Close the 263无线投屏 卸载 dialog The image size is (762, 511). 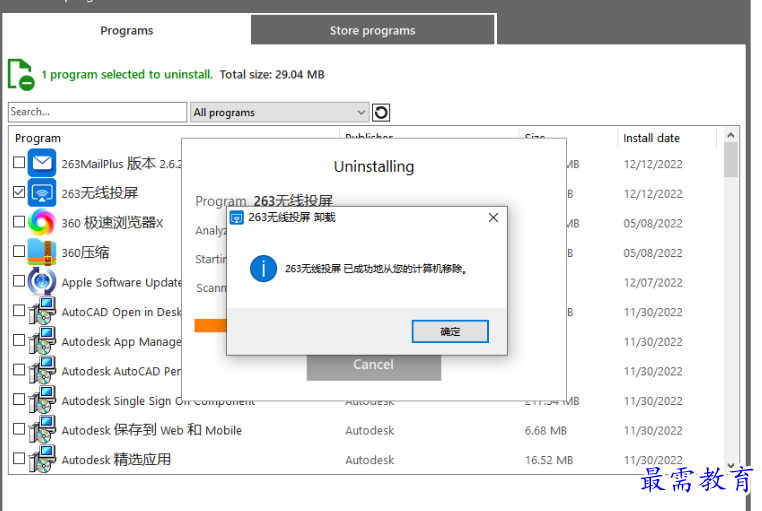tap(493, 218)
